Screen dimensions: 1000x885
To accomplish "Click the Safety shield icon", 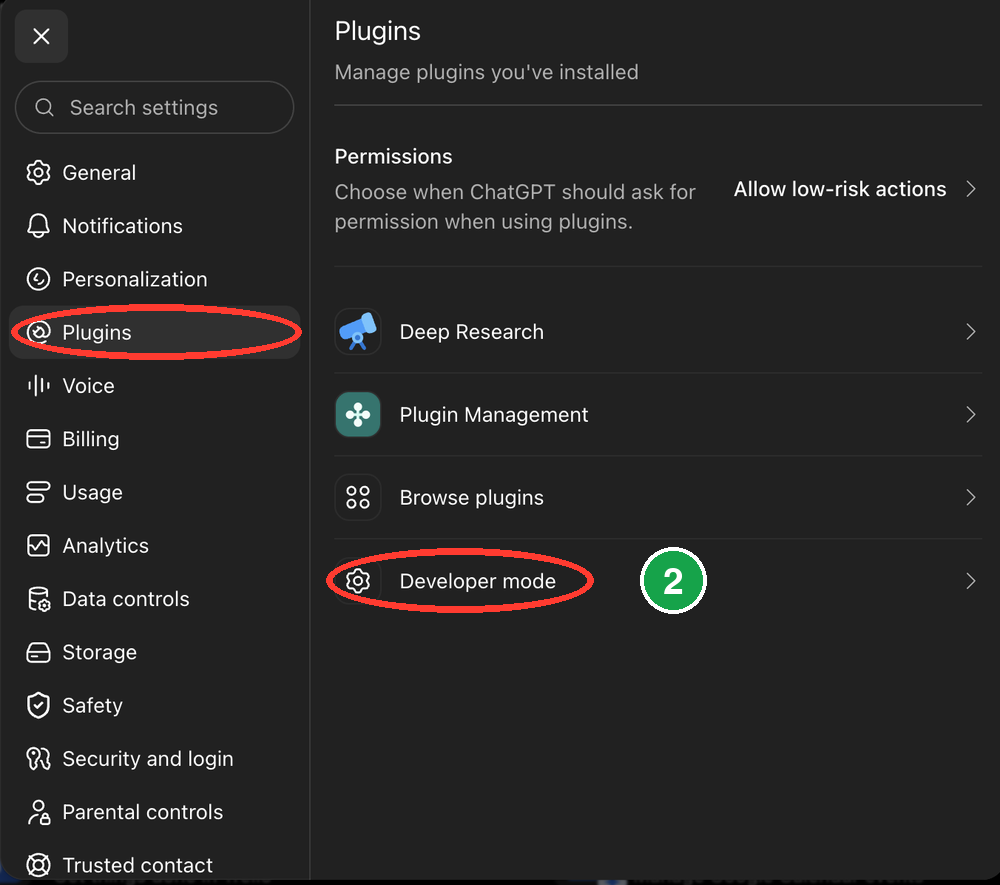I will (38, 705).
